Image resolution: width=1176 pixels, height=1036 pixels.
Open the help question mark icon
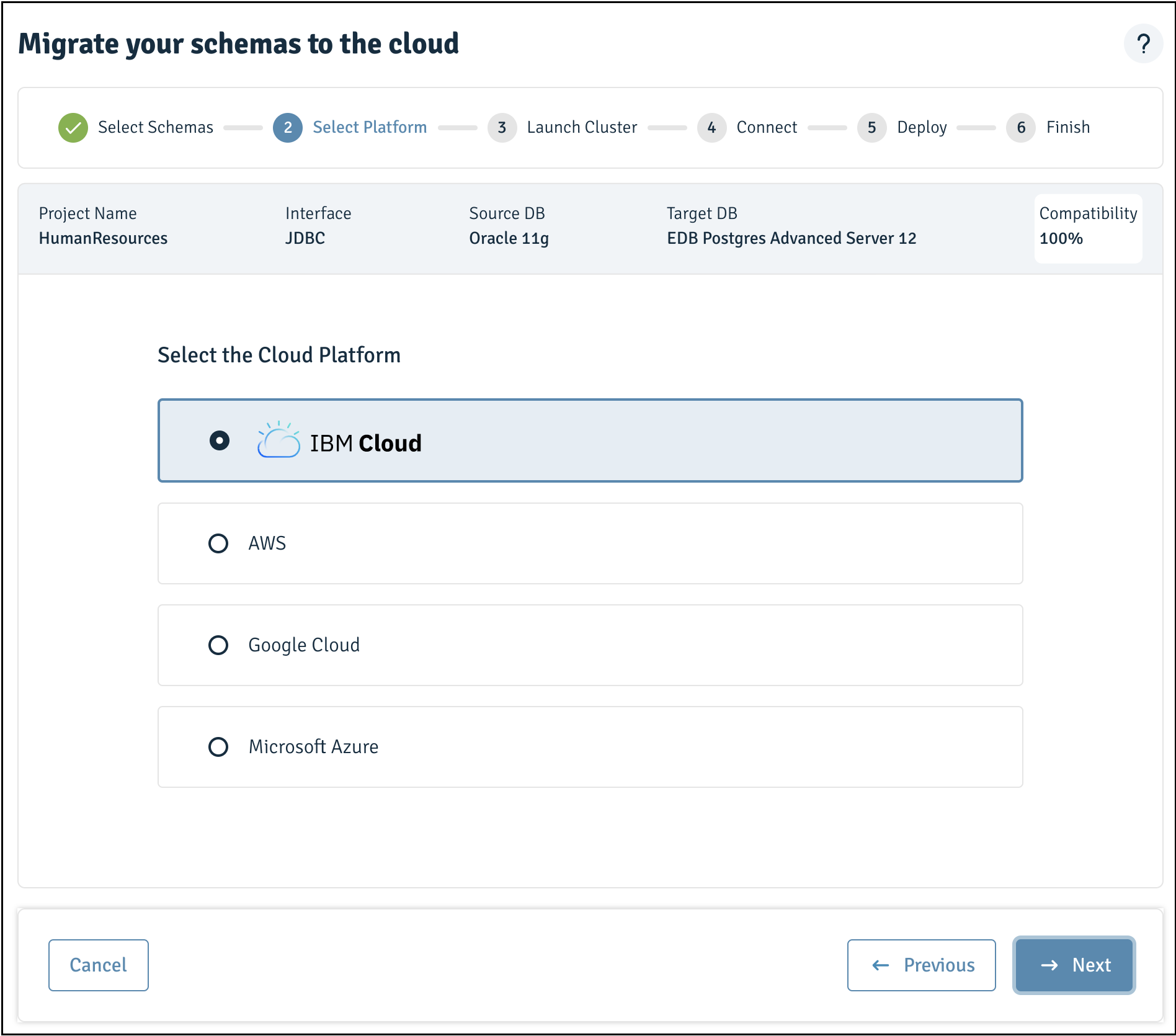click(1143, 44)
